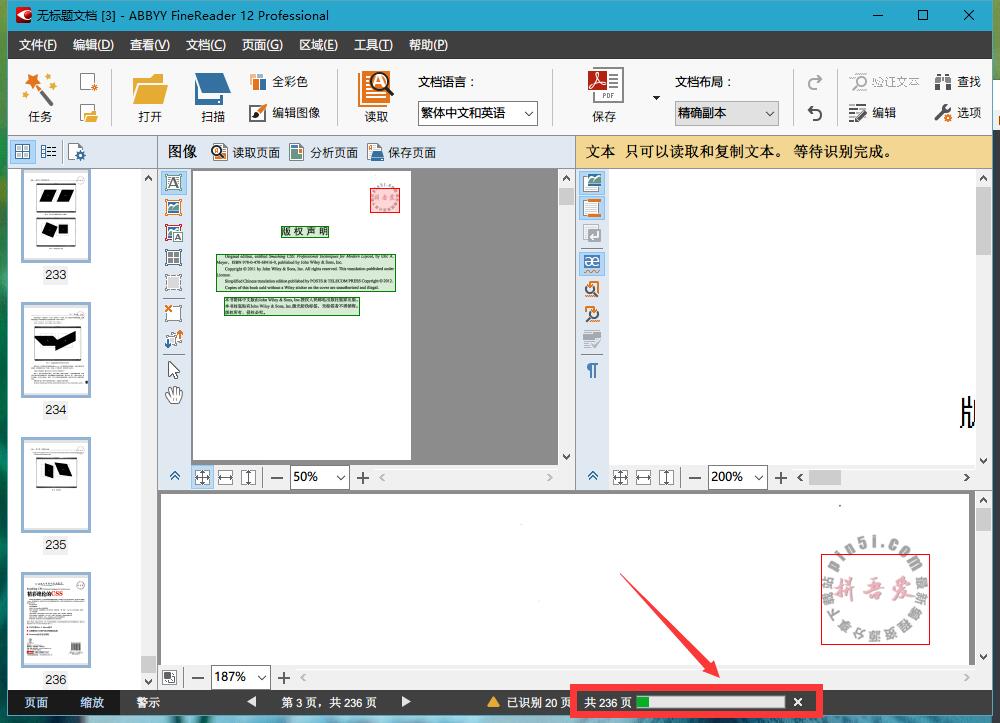Open the 帮助(P) menu

(428, 45)
